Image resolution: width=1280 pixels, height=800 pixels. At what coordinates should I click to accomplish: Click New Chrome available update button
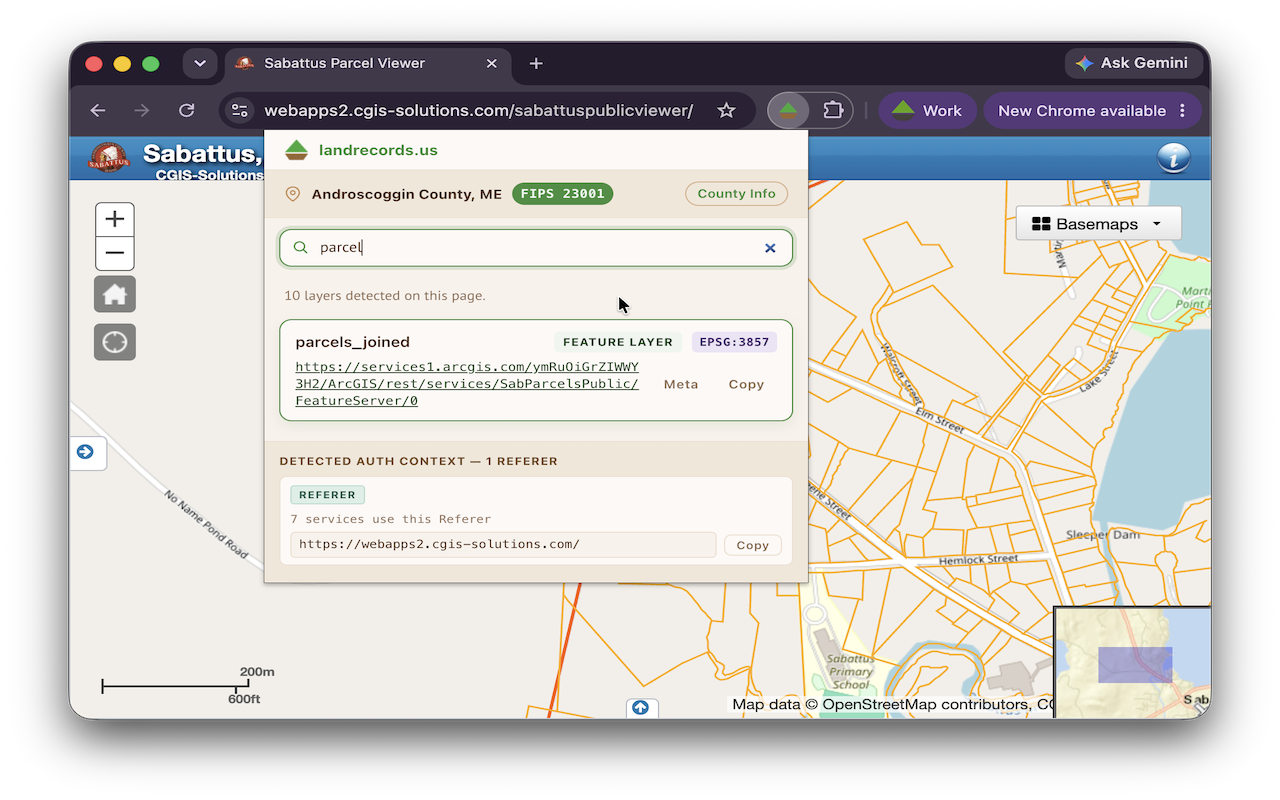pos(1092,111)
